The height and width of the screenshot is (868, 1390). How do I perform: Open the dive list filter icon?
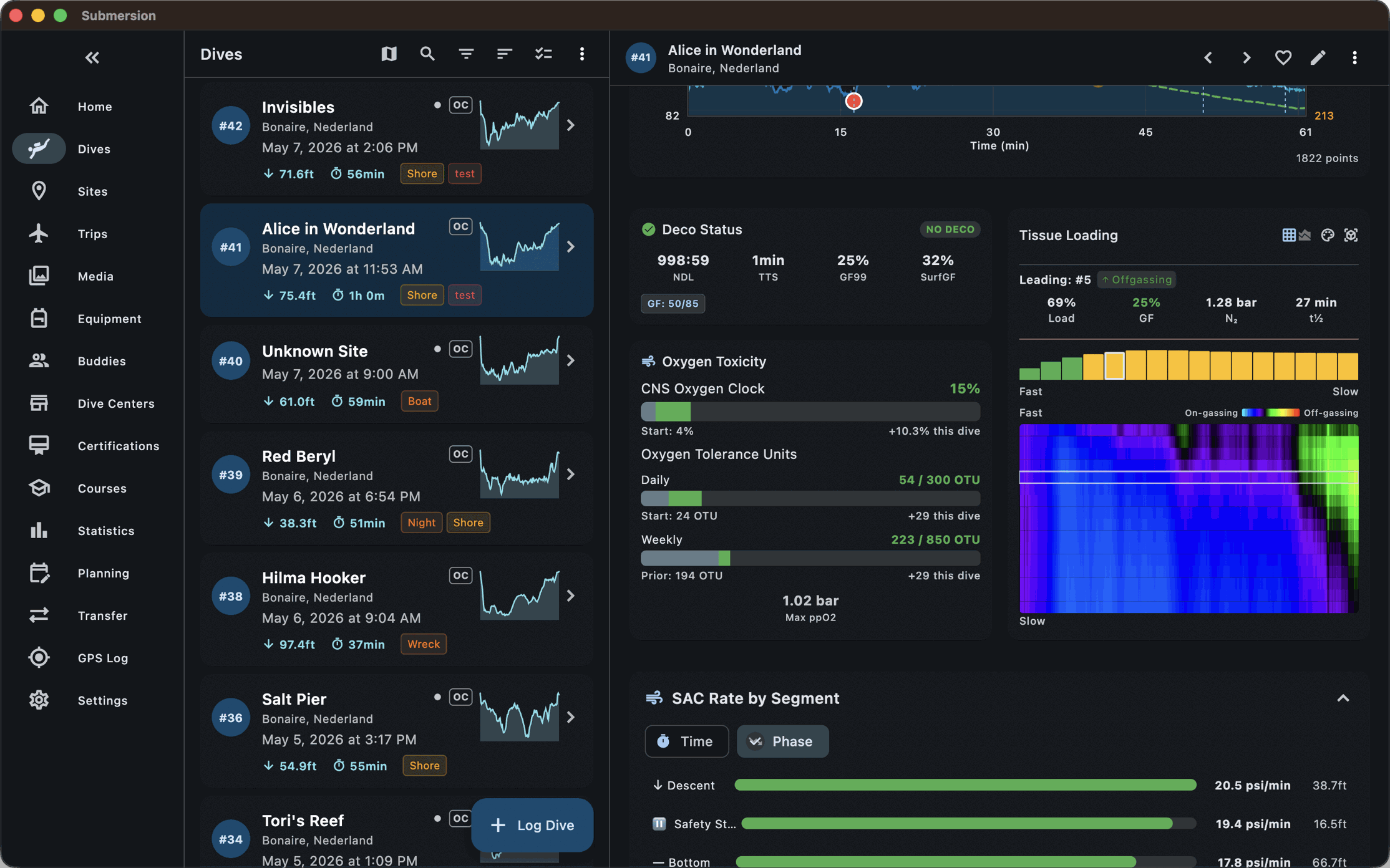coord(466,54)
